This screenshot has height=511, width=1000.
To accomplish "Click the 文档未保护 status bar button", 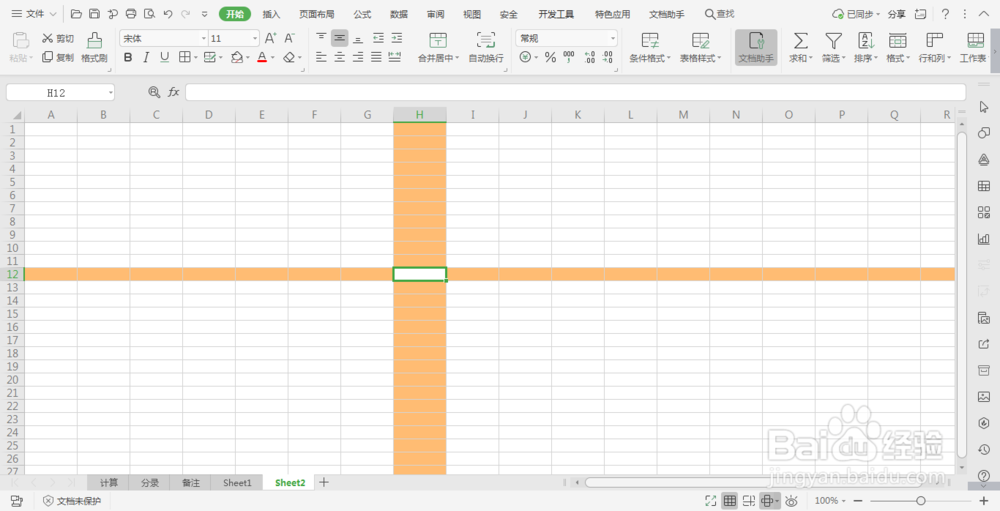I will (x=72, y=501).
